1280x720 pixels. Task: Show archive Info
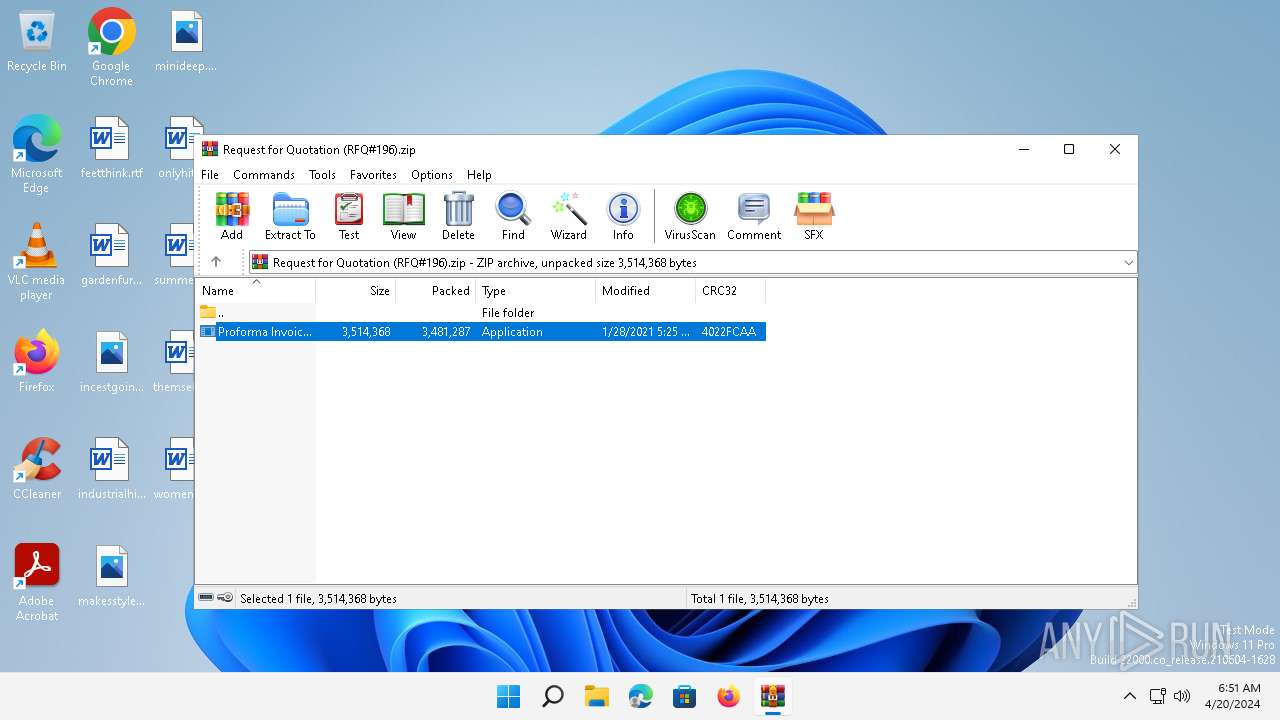pyautogui.click(x=623, y=216)
